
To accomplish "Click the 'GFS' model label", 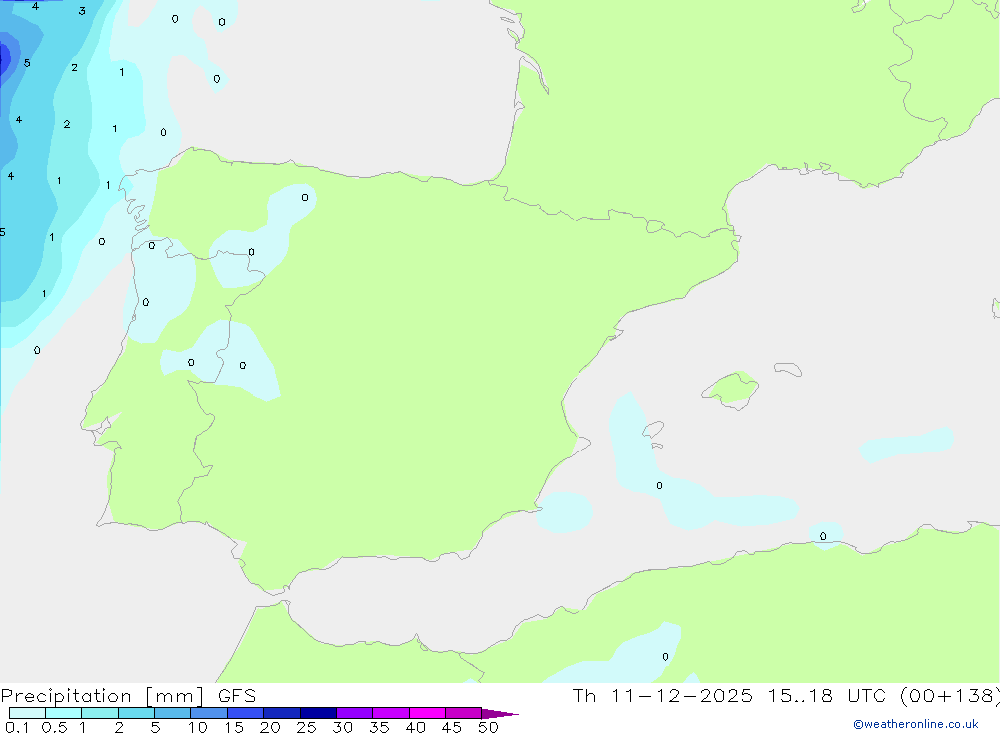I will 237,696.
